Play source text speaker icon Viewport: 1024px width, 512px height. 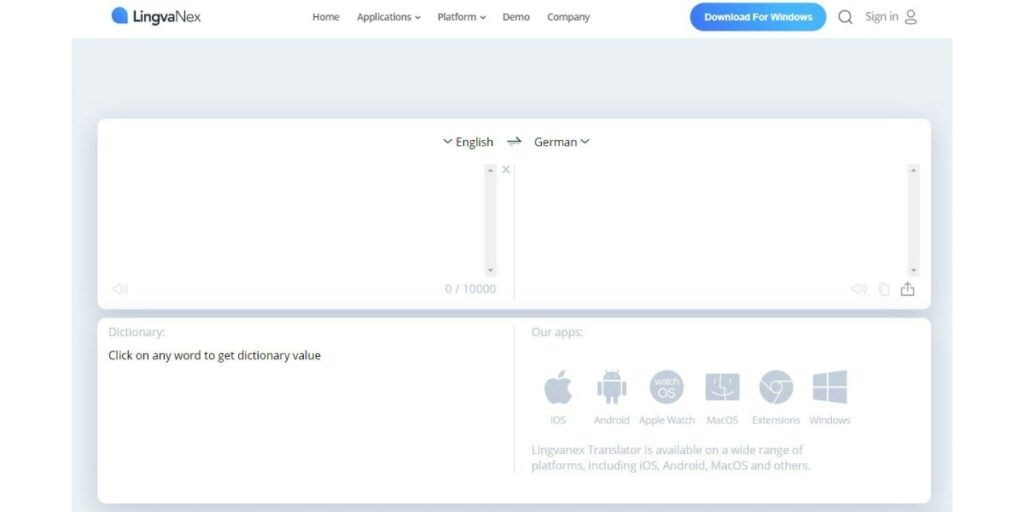pyautogui.click(x=120, y=289)
